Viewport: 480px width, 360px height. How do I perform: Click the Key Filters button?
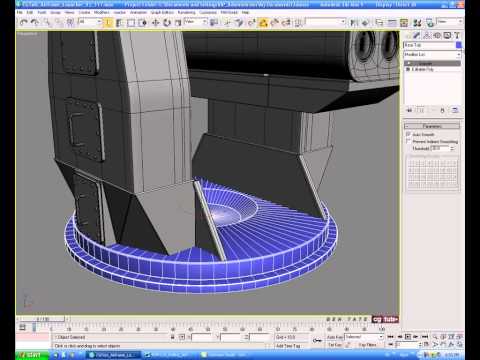367,345
